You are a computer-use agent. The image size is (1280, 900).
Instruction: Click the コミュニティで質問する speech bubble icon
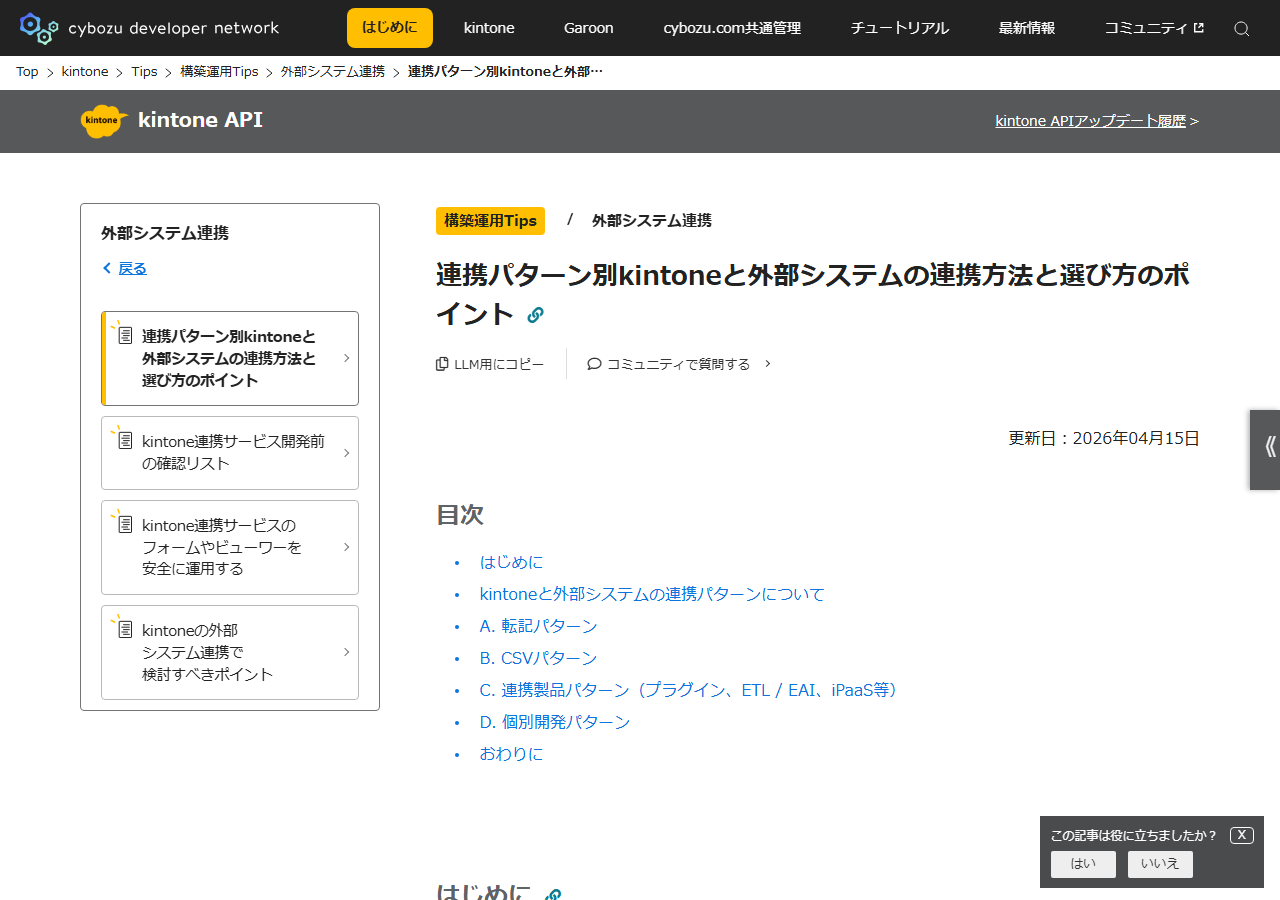(x=594, y=364)
